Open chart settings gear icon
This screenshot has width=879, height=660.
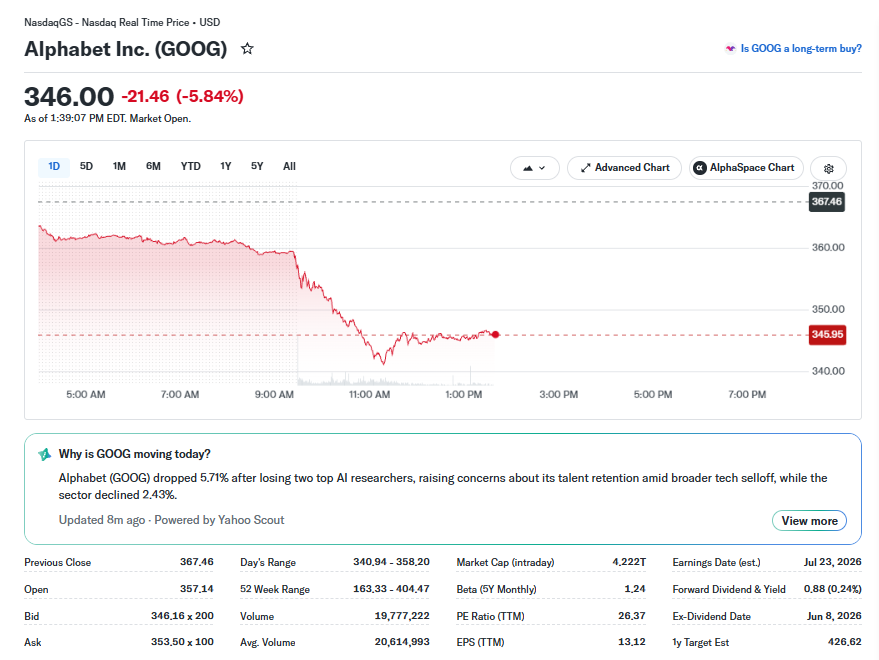coord(829,168)
